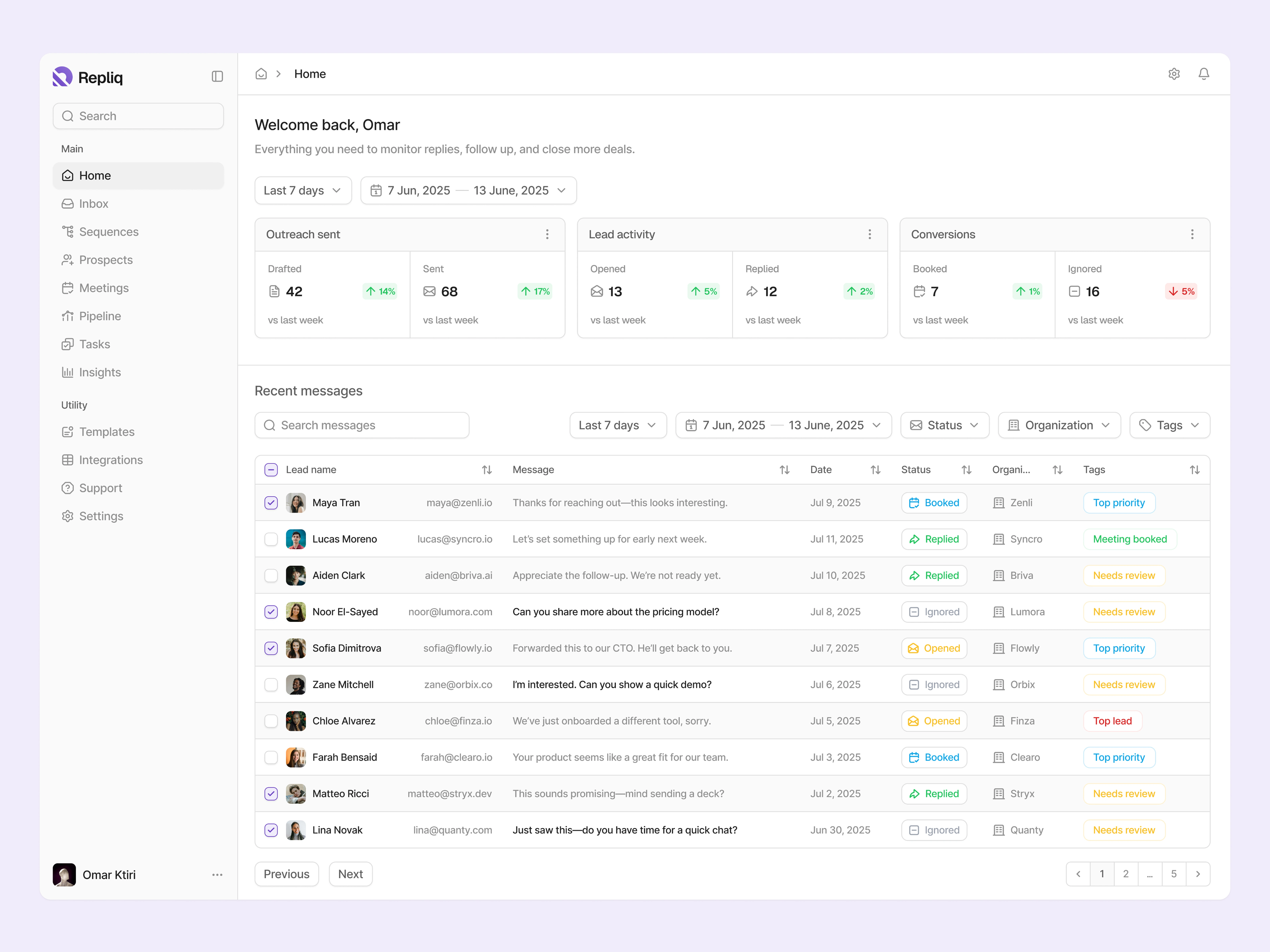The image size is (1270, 952).
Task: Click the breadcrumb home icon
Action: pyautogui.click(x=261, y=74)
